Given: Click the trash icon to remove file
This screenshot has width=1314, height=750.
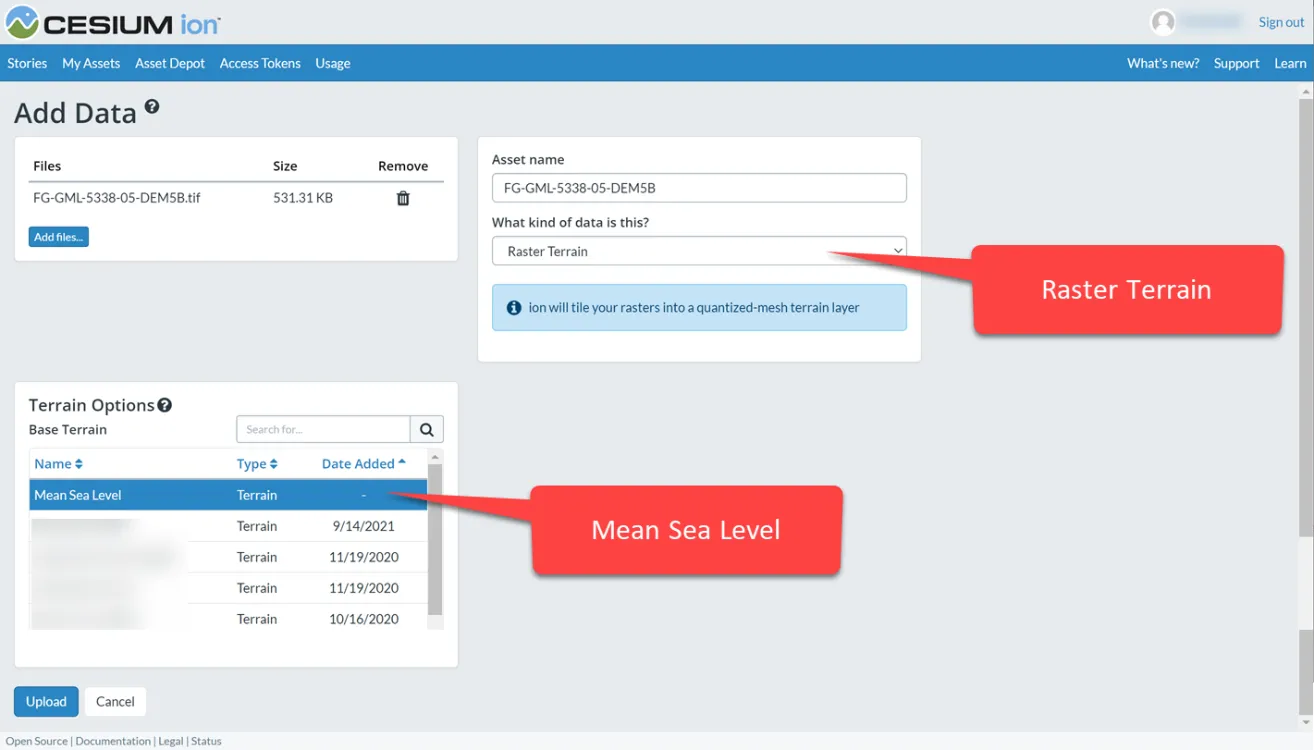Looking at the screenshot, I should [x=403, y=198].
